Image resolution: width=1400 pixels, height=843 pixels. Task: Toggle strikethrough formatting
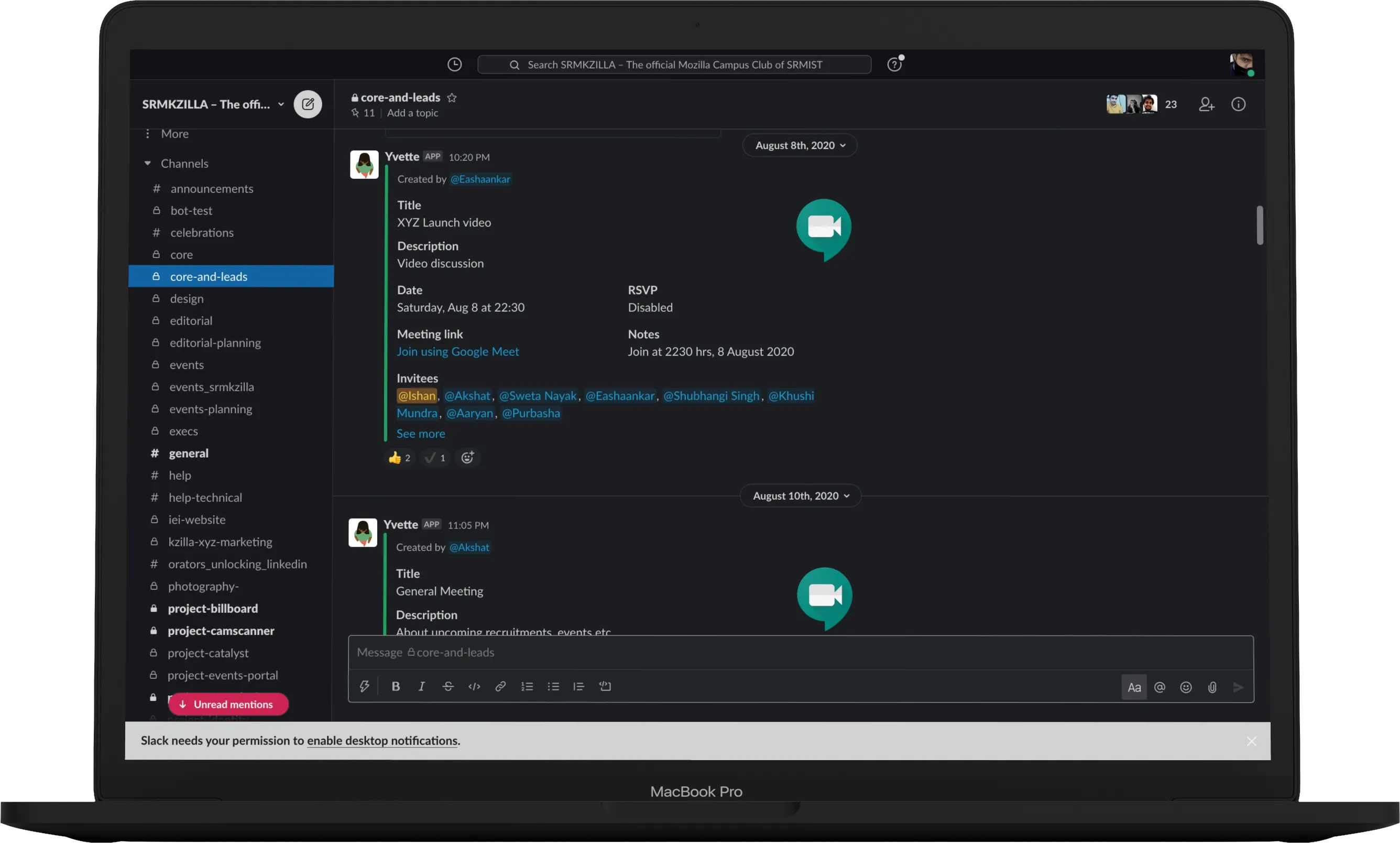(447, 686)
